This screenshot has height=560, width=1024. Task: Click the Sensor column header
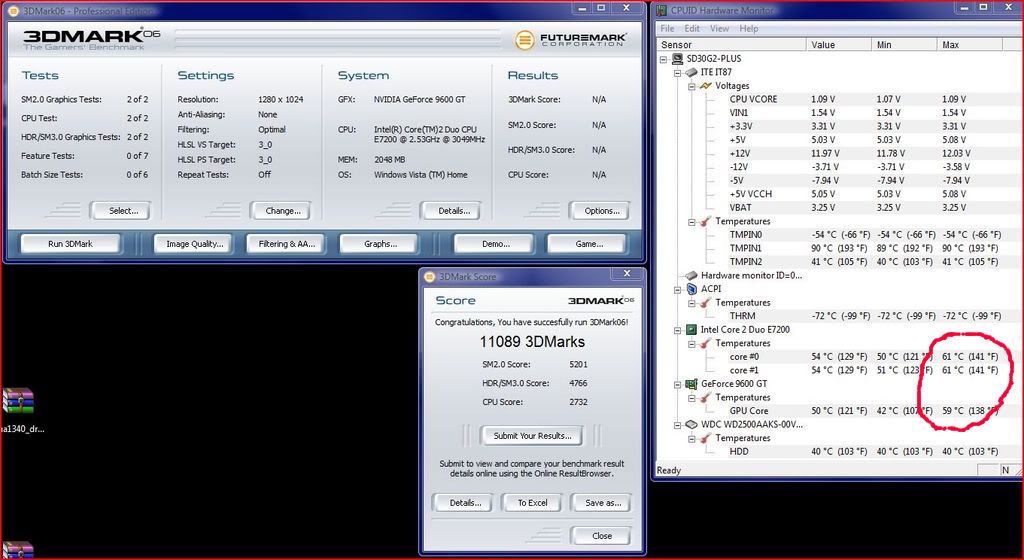point(732,44)
